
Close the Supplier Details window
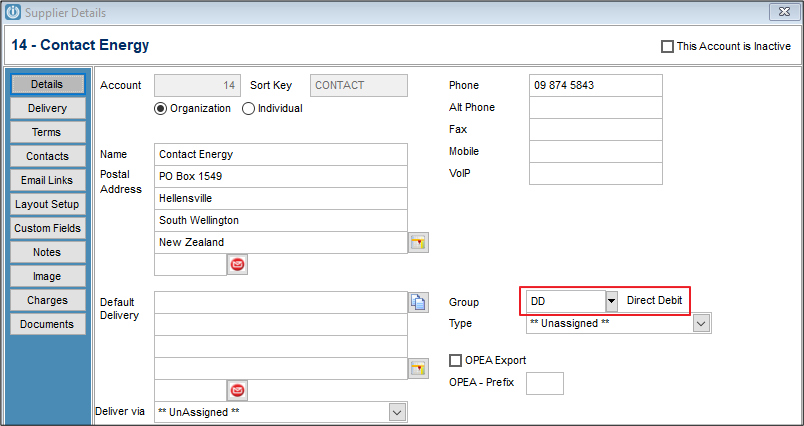click(783, 12)
